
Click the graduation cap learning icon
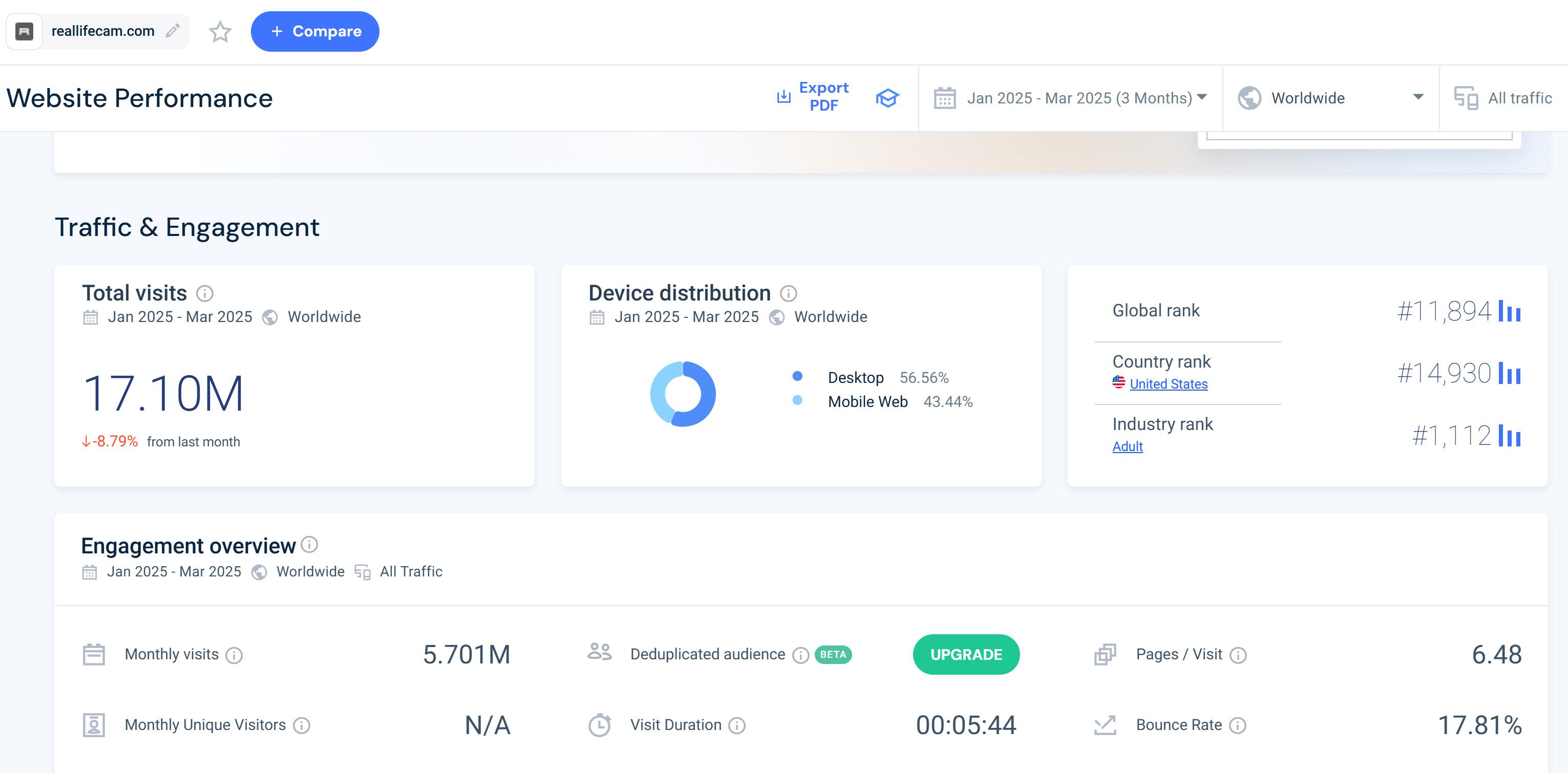pos(887,97)
